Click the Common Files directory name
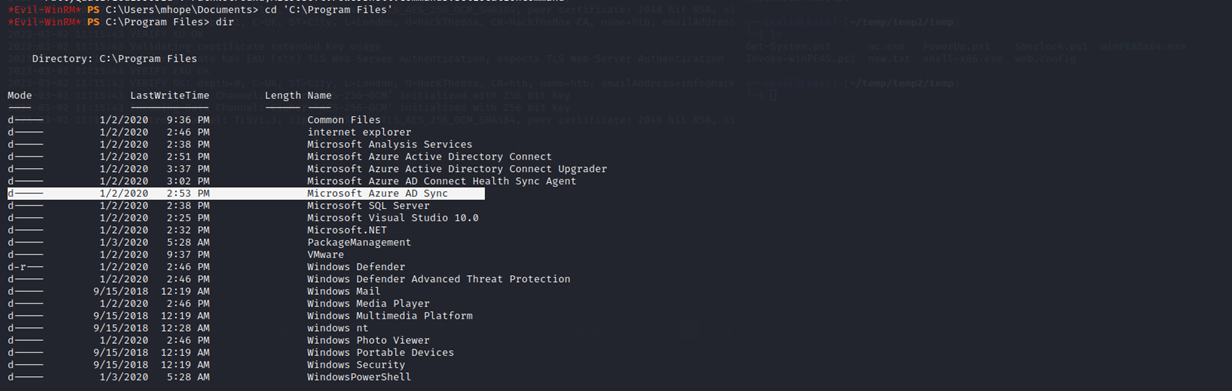 pyautogui.click(x=344, y=120)
